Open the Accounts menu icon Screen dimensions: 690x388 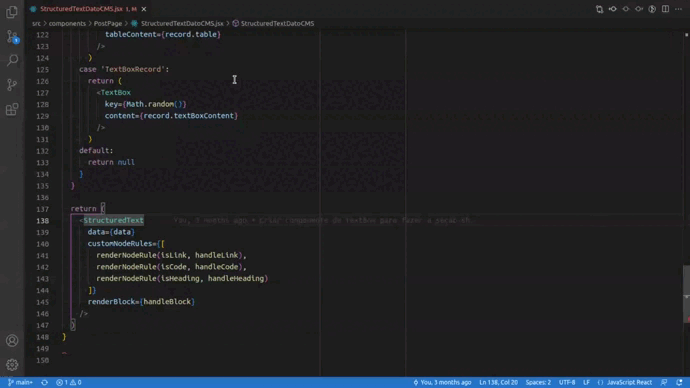[x=12, y=340]
